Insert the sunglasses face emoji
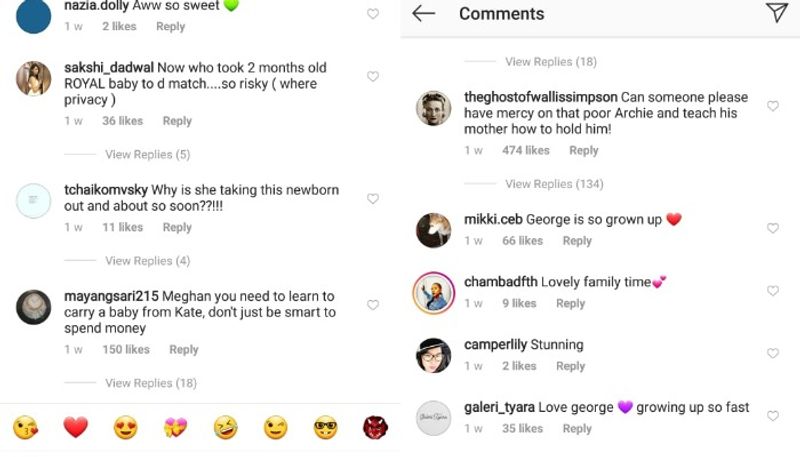 click(325, 428)
